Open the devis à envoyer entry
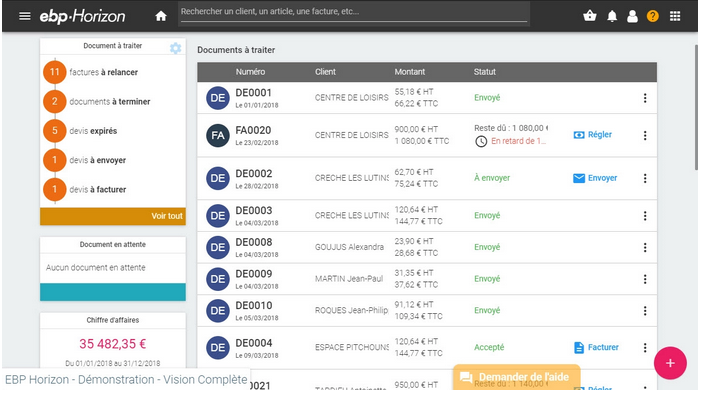704x394 pixels. tap(97, 160)
